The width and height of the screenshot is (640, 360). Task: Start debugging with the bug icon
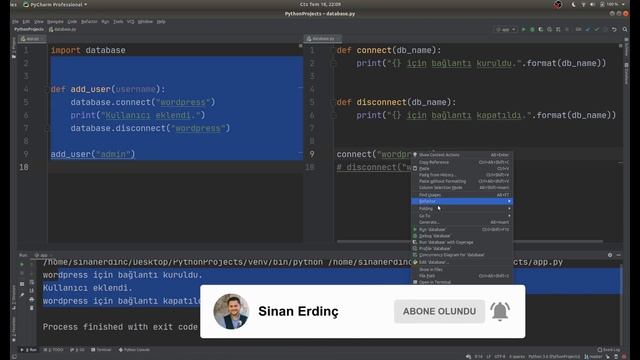pyautogui.click(x=532, y=29)
